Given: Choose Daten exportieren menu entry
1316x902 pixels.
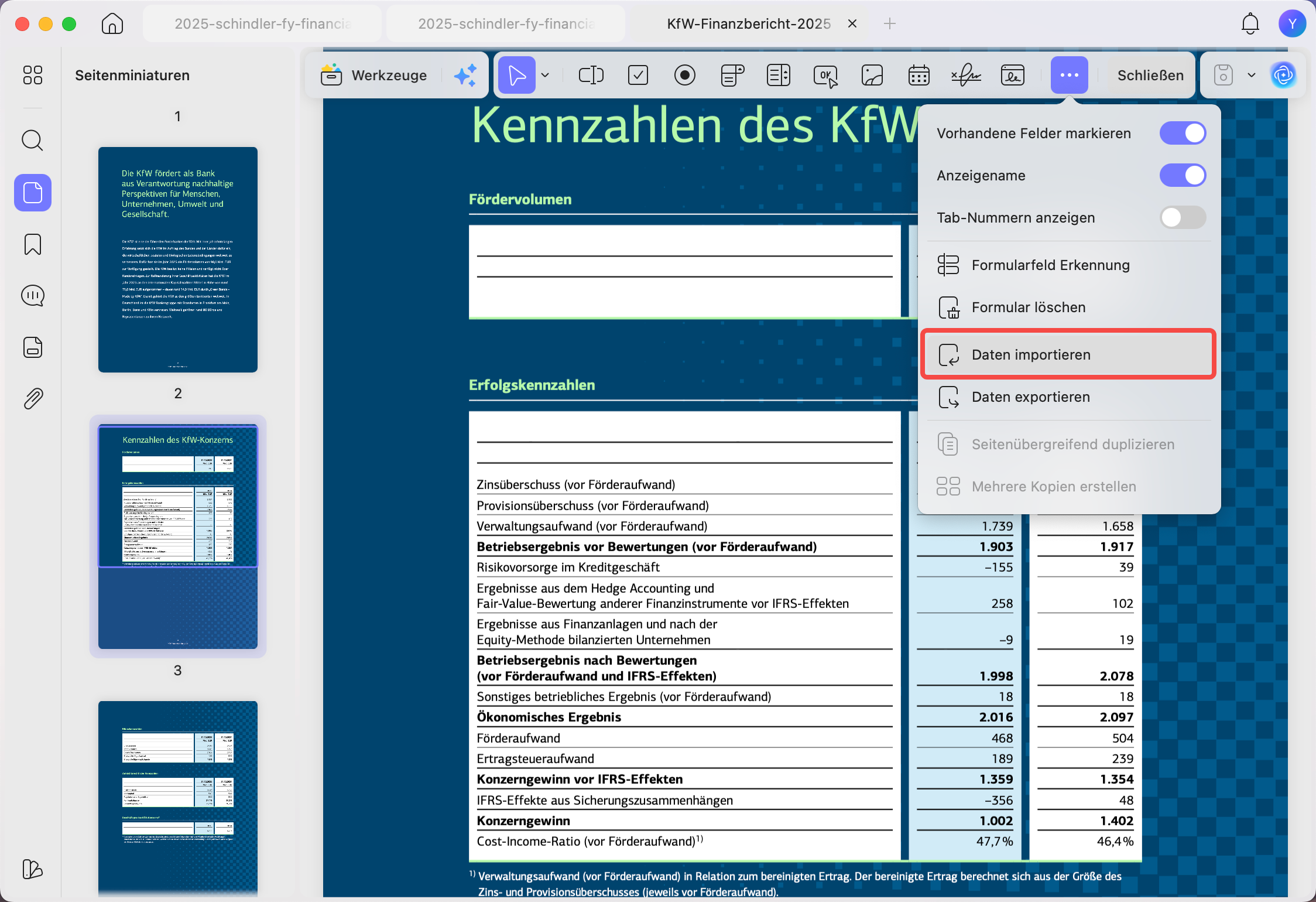Looking at the screenshot, I should point(1069,397).
